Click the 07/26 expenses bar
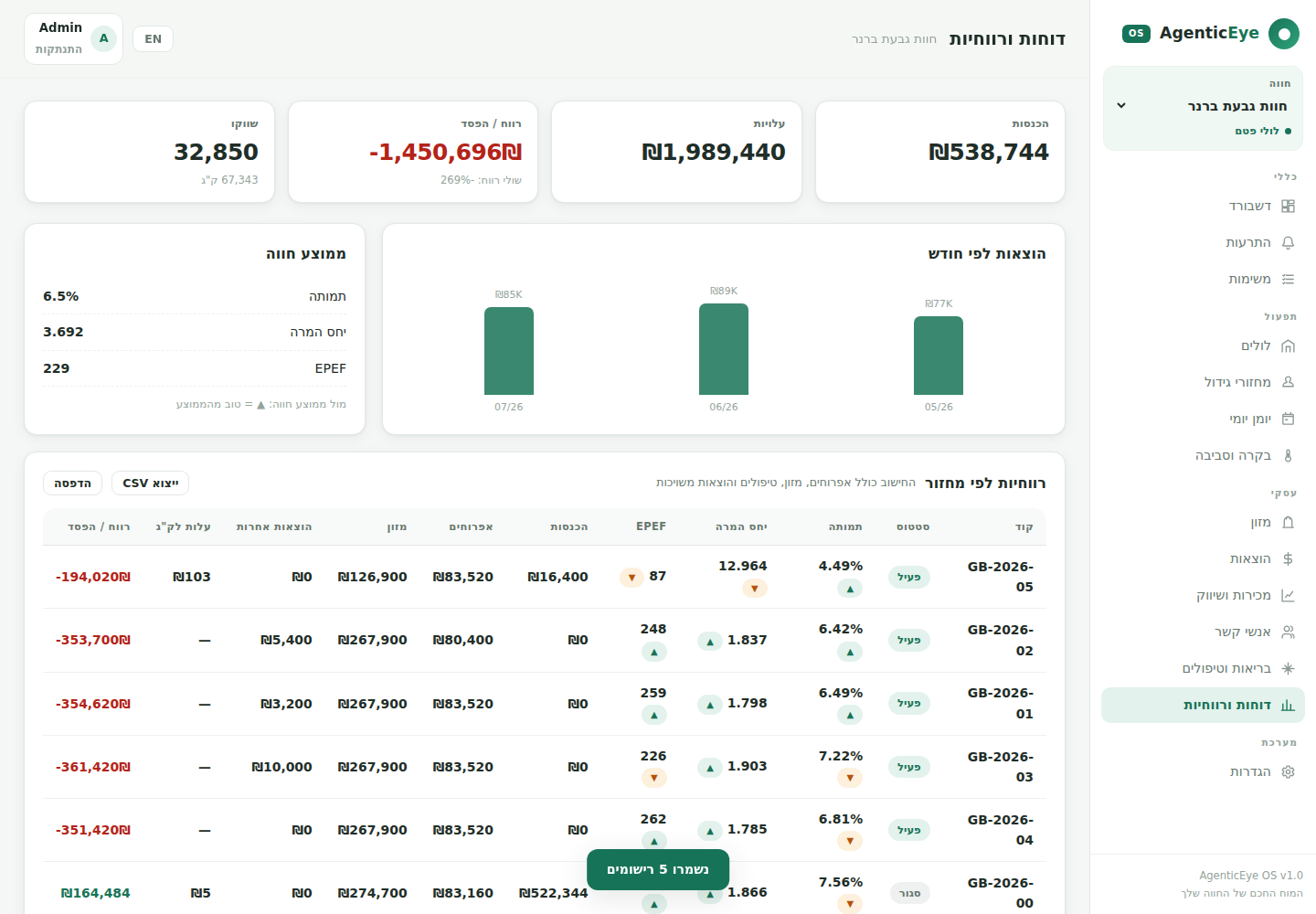The width and height of the screenshot is (1316, 914). (509, 351)
